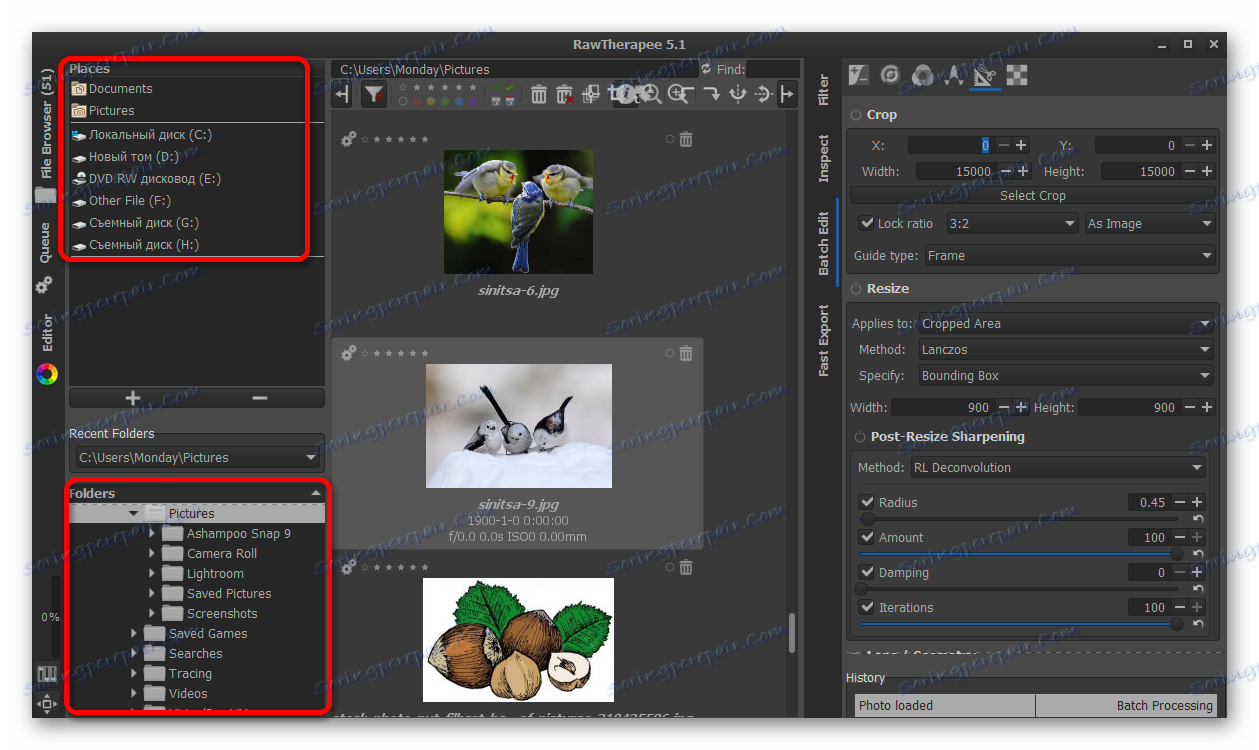This screenshot has width=1259, height=750.
Task: Open the Guide type Frame dropdown
Action: click(x=1069, y=255)
